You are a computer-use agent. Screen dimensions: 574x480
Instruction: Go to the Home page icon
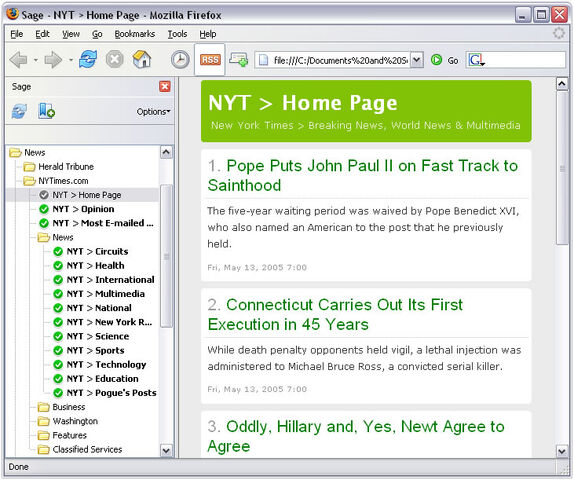click(x=142, y=59)
